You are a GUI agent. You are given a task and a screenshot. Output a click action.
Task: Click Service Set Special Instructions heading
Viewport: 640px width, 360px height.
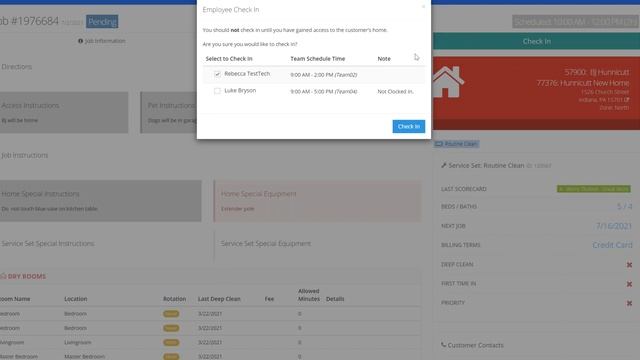point(48,244)
